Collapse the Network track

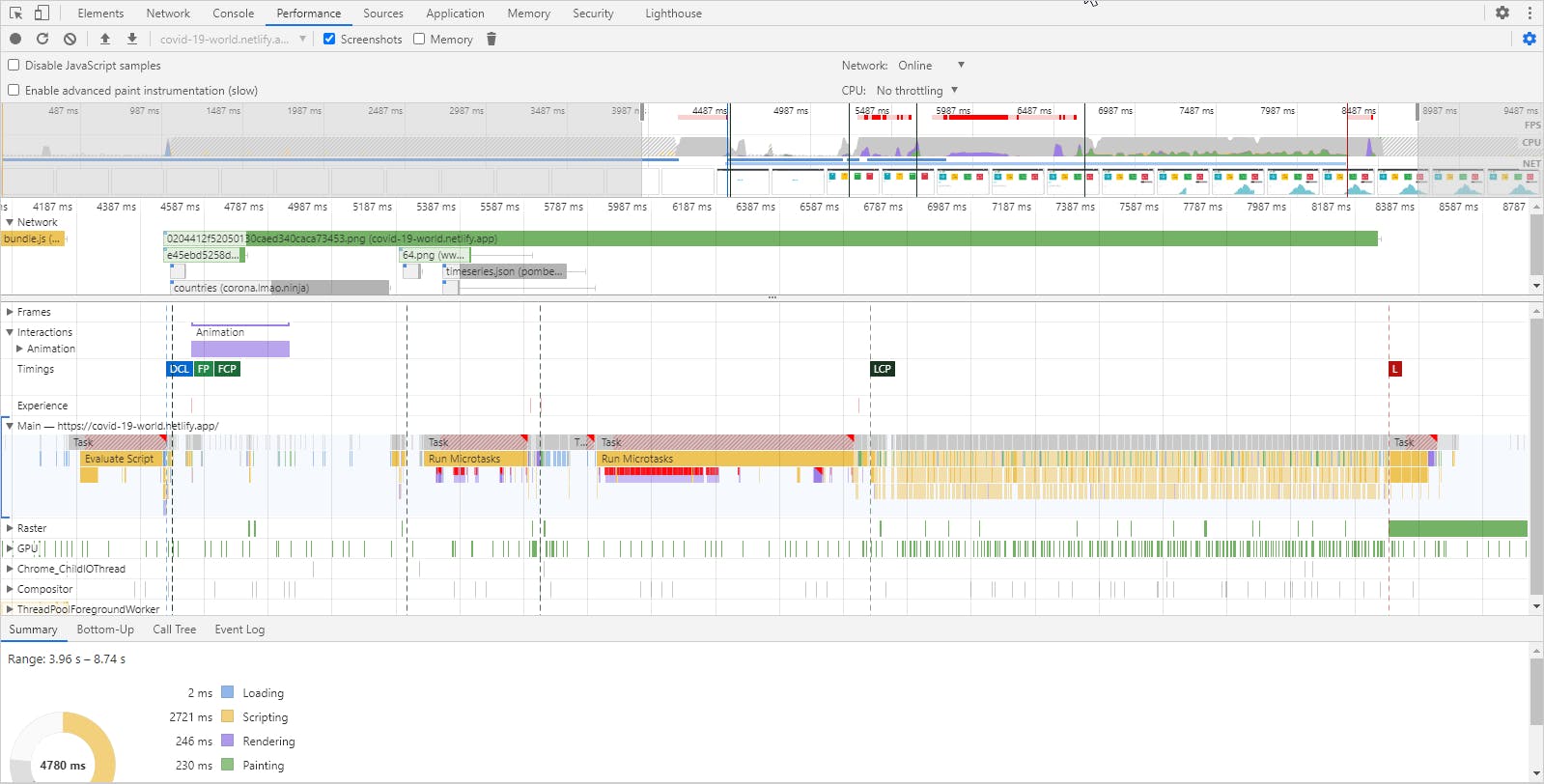coord(10,222)
